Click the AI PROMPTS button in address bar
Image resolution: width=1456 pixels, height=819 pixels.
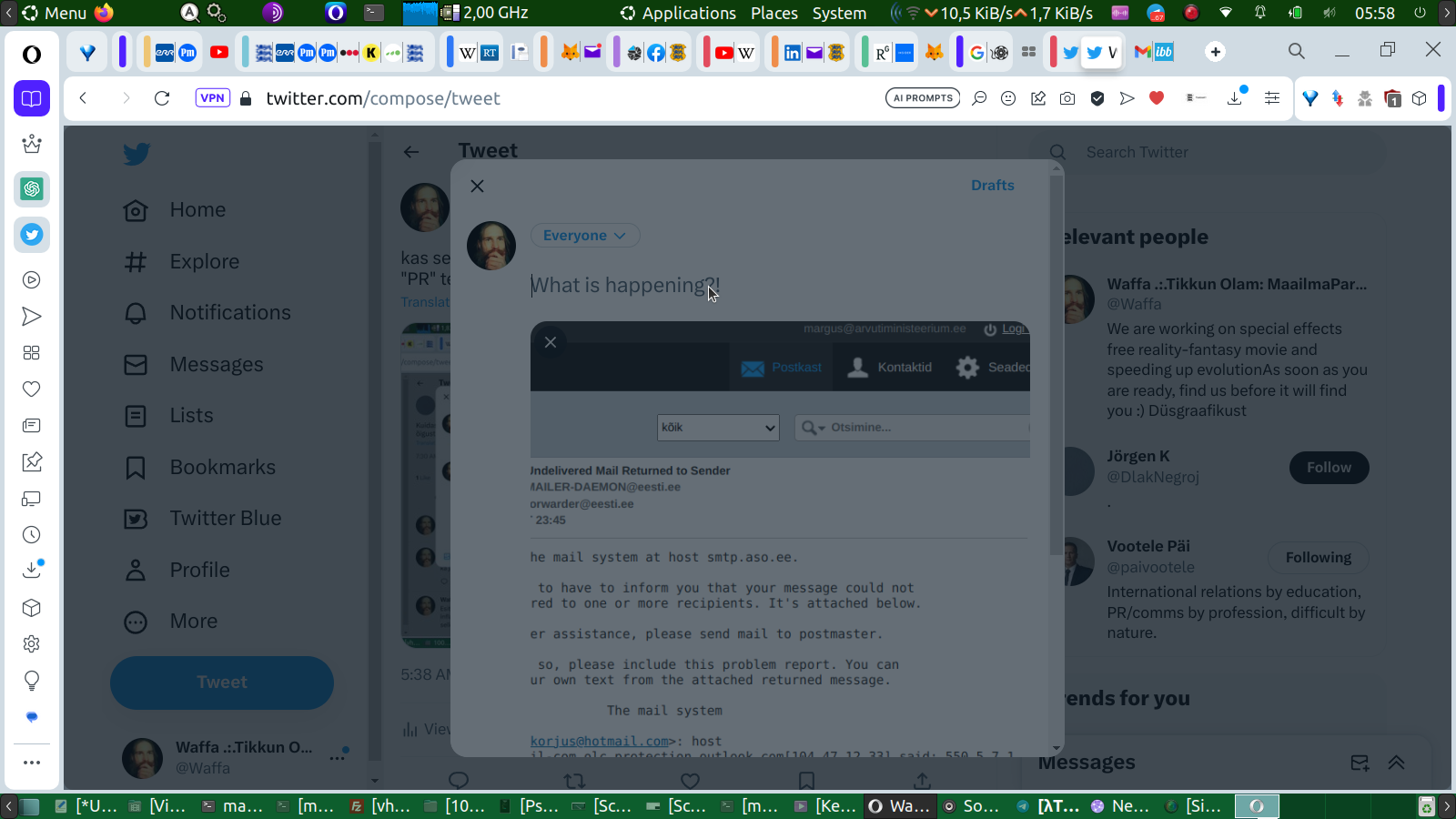pos(923,98)
